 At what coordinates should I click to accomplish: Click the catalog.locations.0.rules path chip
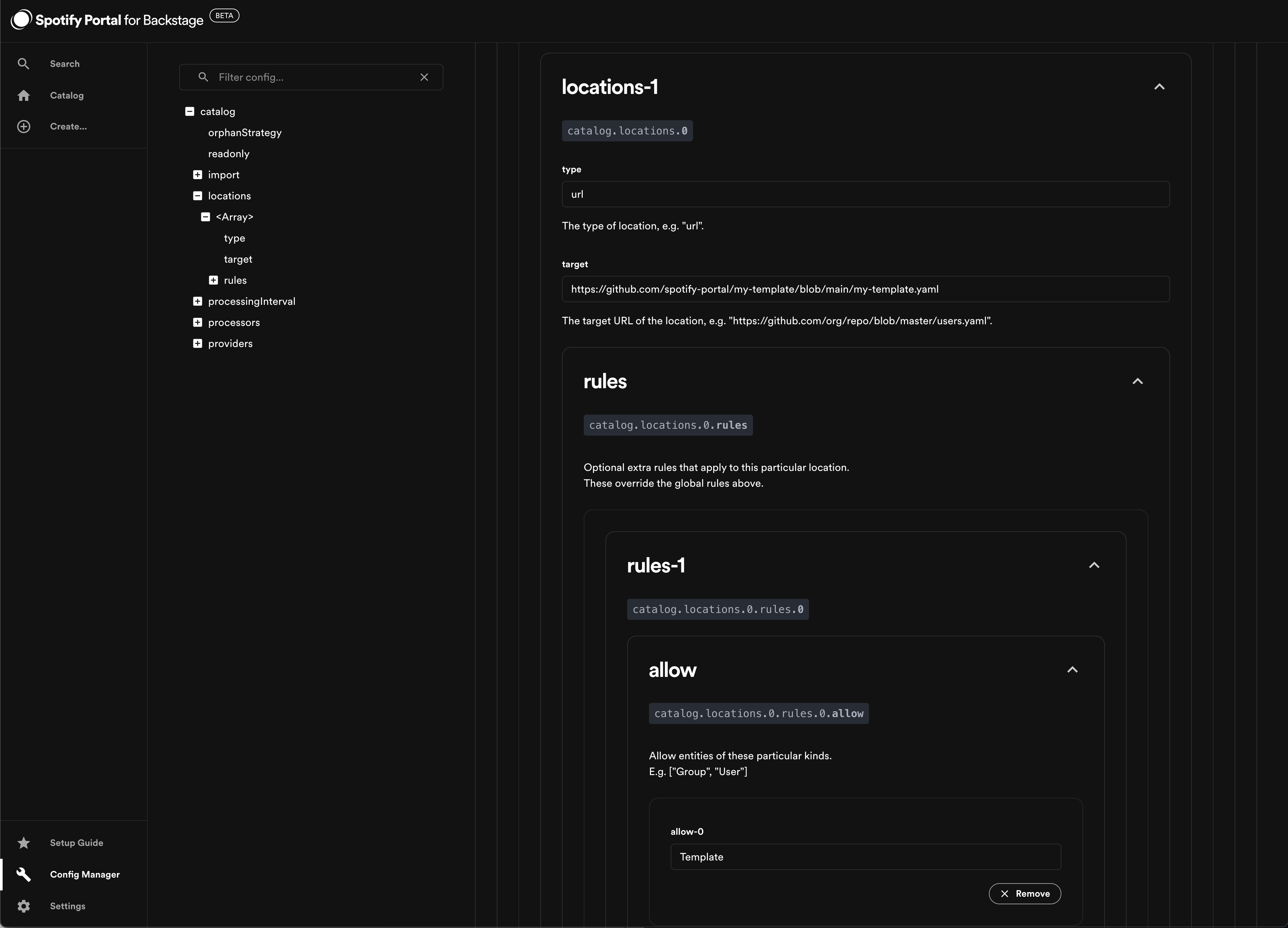[668, 425]
